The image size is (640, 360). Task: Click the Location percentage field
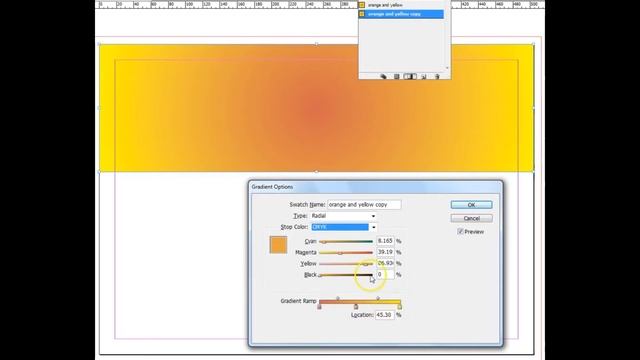384,315
